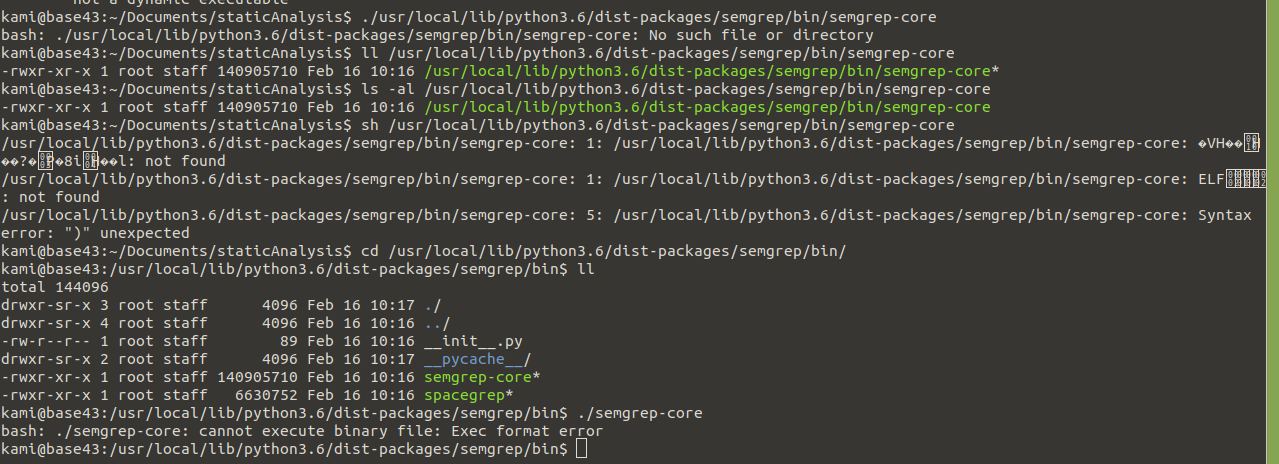Viewport: 1279px width, 464px height.
Task: Click 'drwxr-sr-x 2' permissions of __pycache__ row
Action: tap(56, 359)
